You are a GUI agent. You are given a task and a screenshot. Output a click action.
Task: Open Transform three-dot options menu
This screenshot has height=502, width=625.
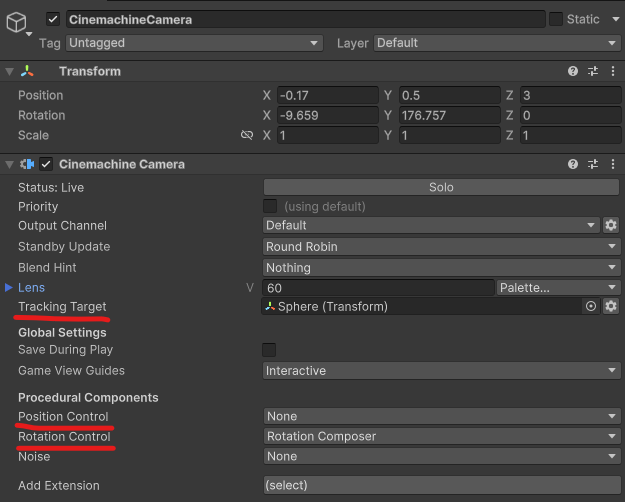[x=613, y=71]
